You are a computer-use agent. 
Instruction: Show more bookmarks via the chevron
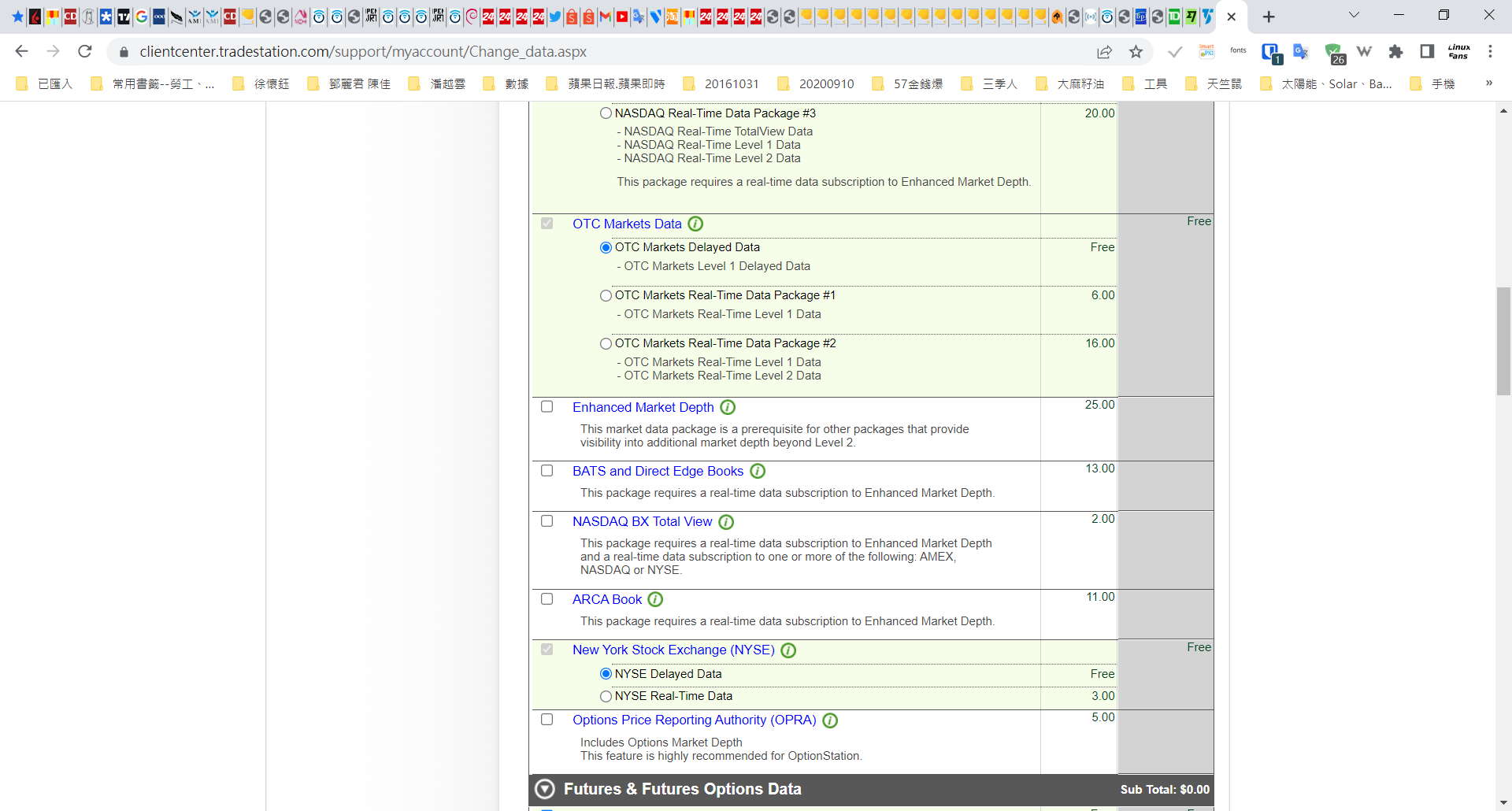1489,83
